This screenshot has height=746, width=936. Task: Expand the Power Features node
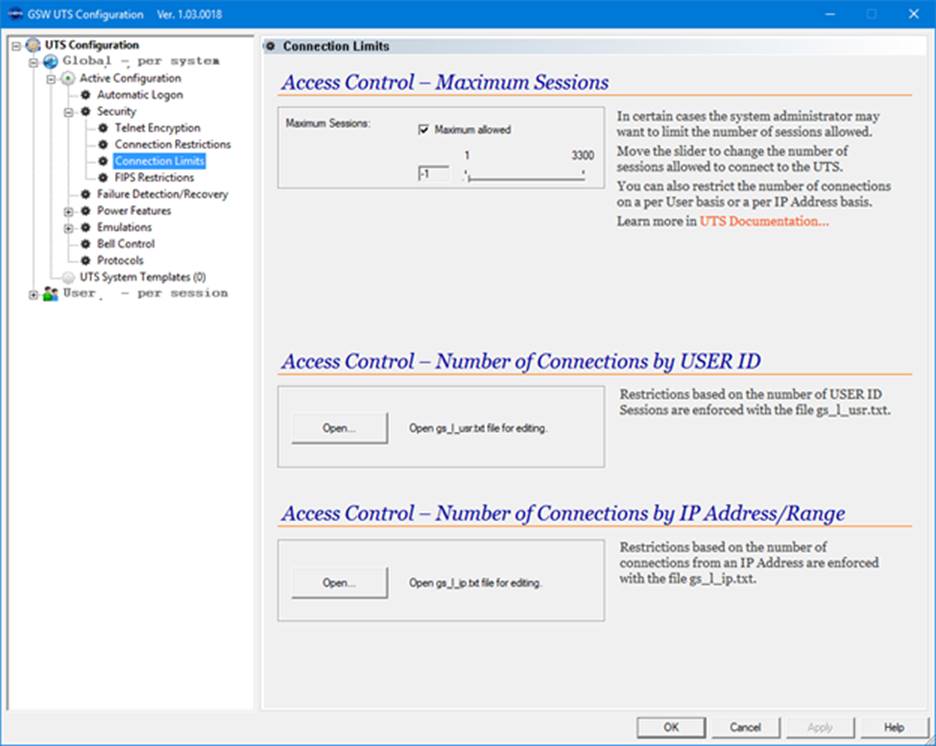point(69,211)
